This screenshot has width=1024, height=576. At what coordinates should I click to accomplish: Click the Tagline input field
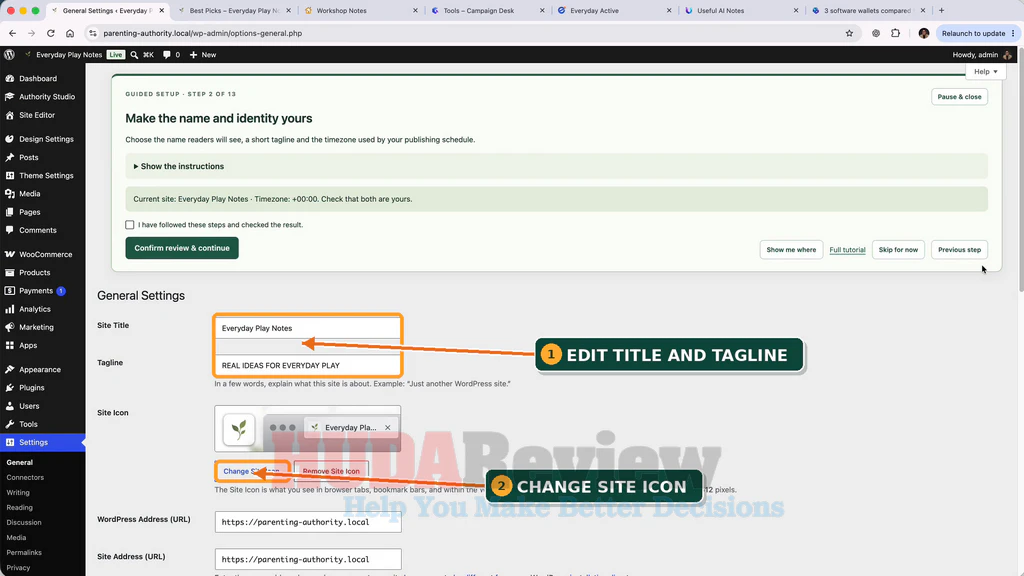coord(308,365)
